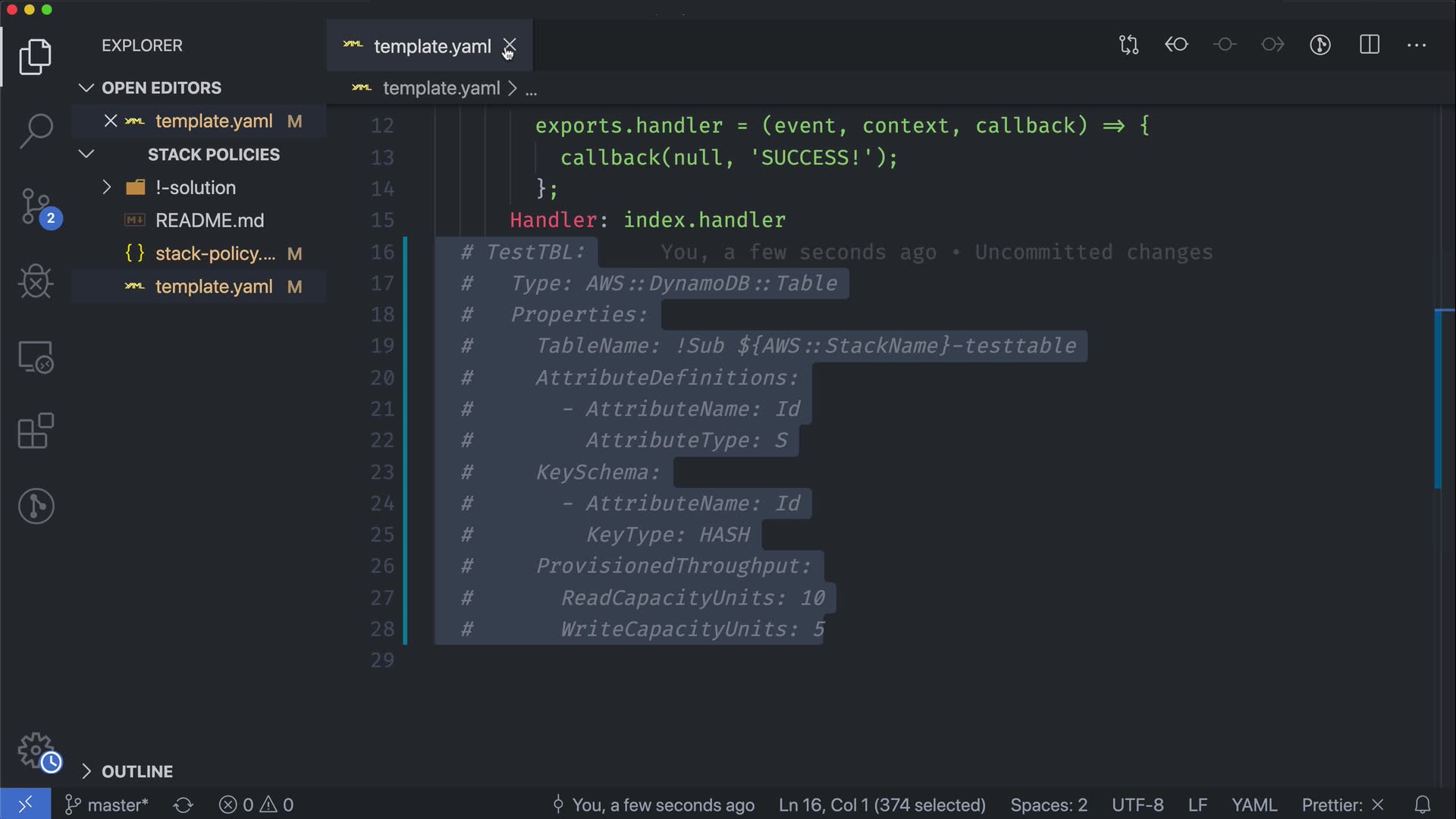Click the master branch in status bar
Image resolution: width=1456 pixels, height=819 pixels.
tap(107, 805)
